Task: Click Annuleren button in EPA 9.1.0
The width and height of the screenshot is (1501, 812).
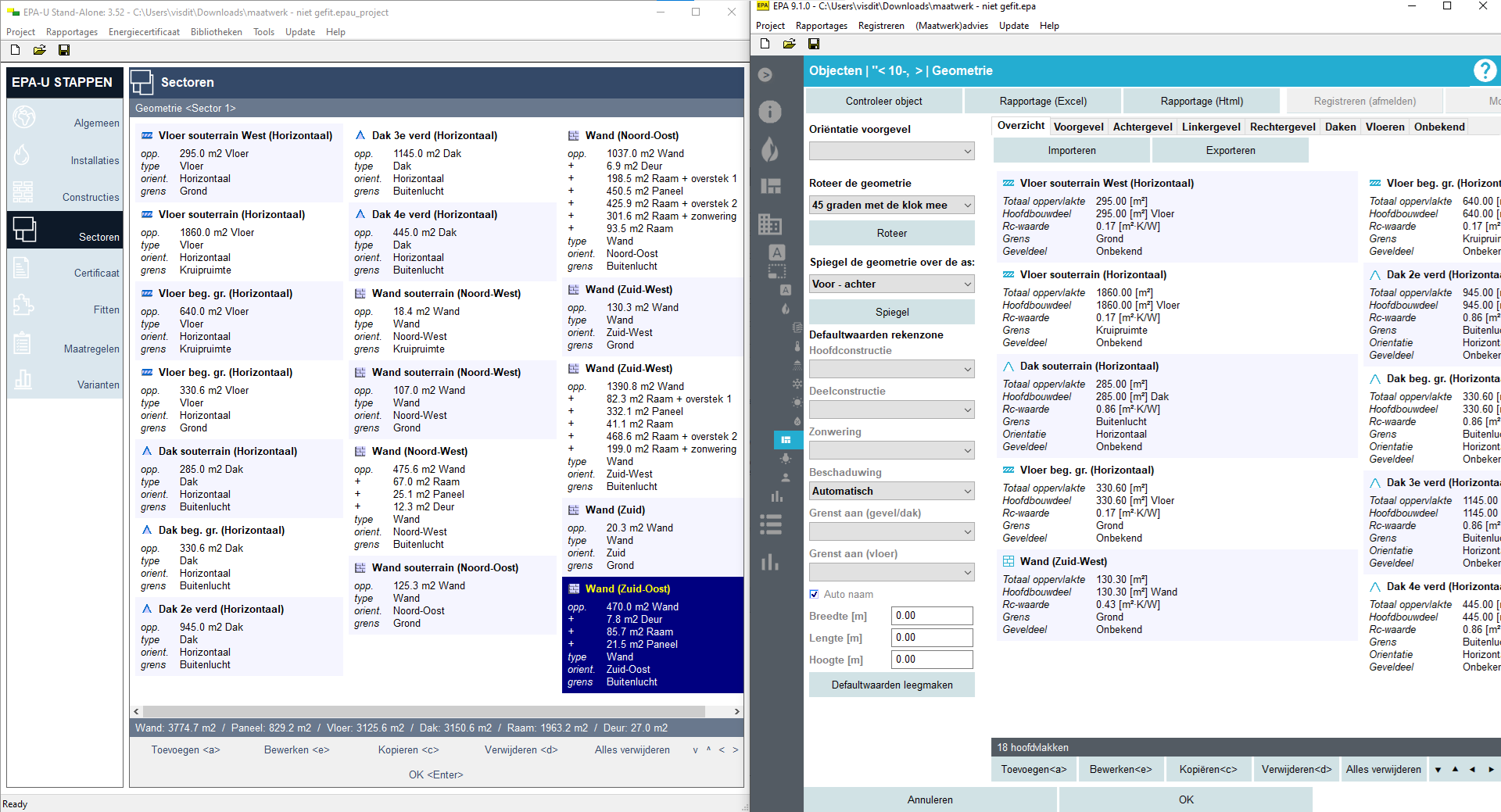Action: [x=930, y=799]
